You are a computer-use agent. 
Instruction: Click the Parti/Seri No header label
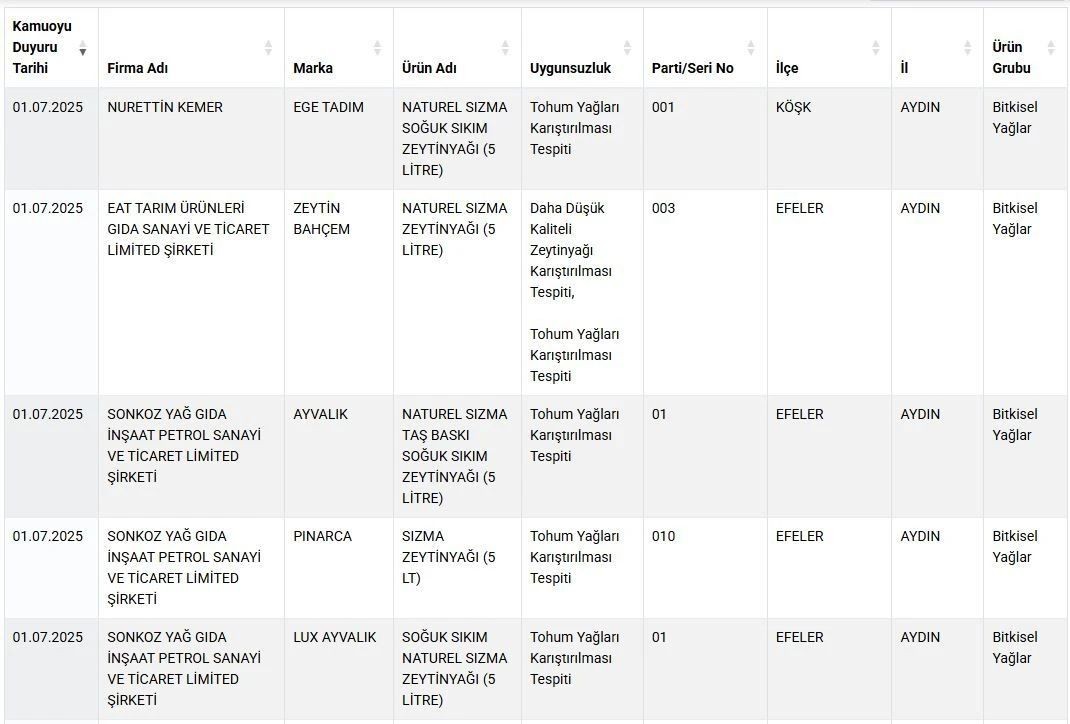(693, 68)
